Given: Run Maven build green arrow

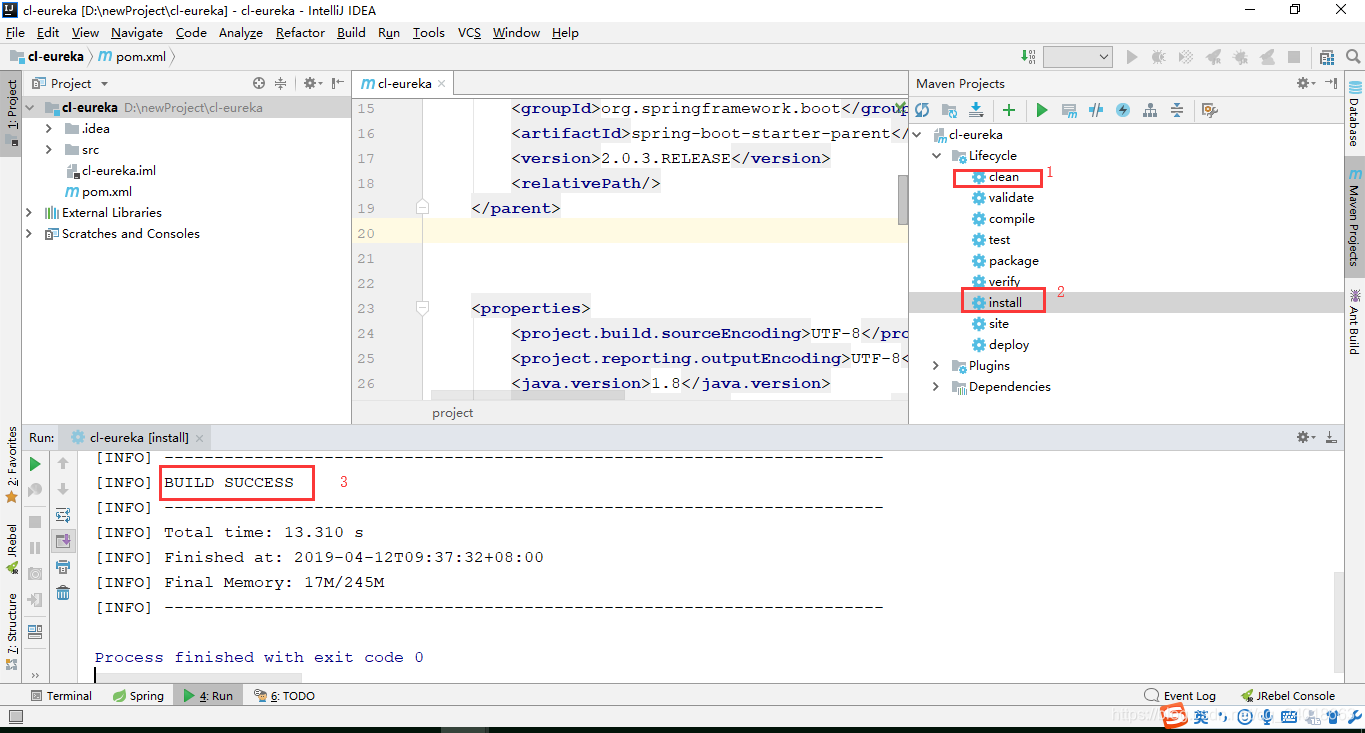Looking at the screenshot, I should coord(1042,110).
